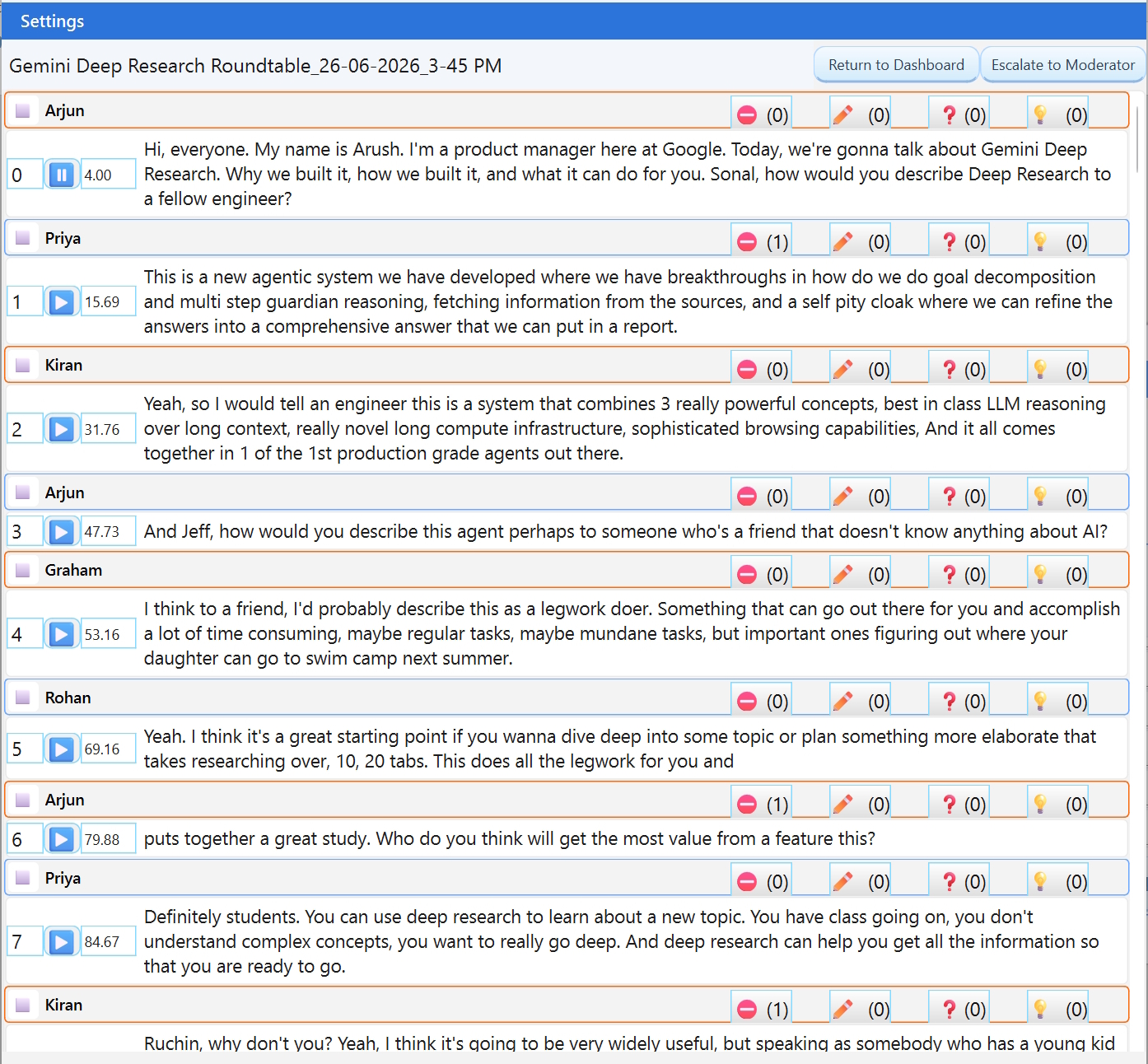Click the 53.16 timestamp field
Screen dimensions: 1148x1064
[108, 634]
